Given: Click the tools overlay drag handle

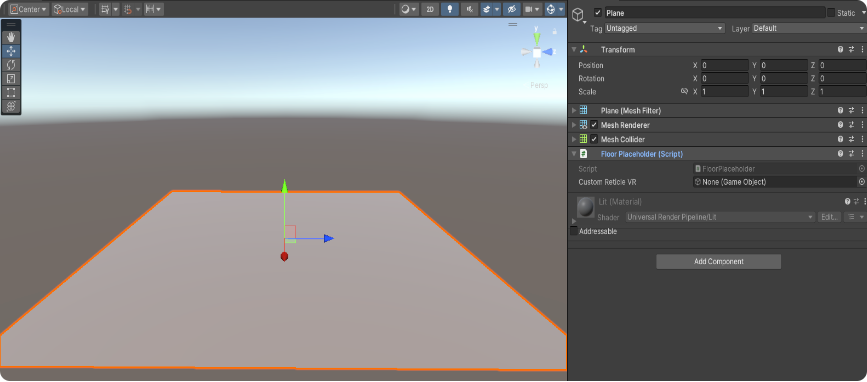Looking at the screenshot, I should (11, 25).
